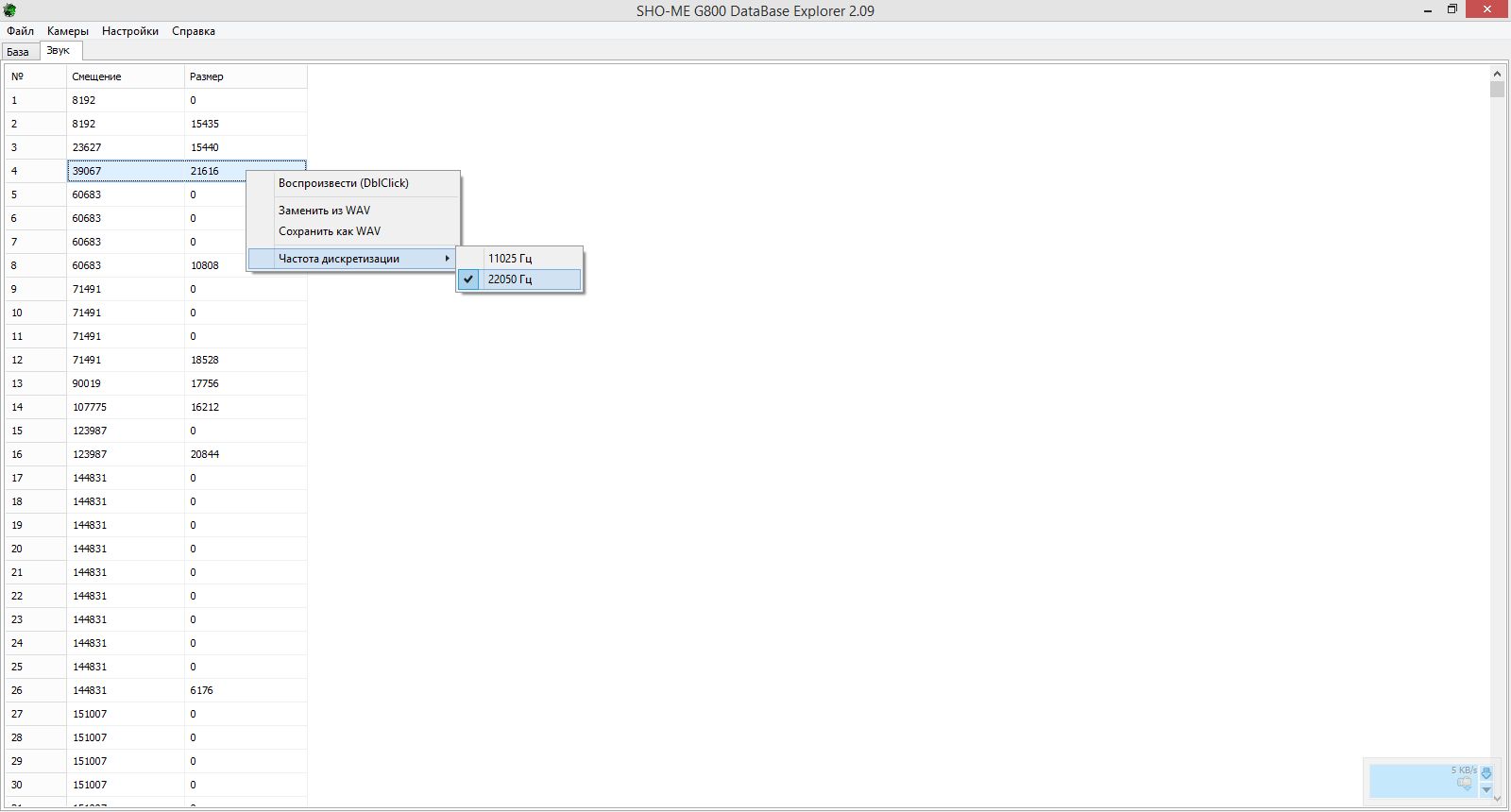
Task: Click size value 20844
Action: pos(205,454)
